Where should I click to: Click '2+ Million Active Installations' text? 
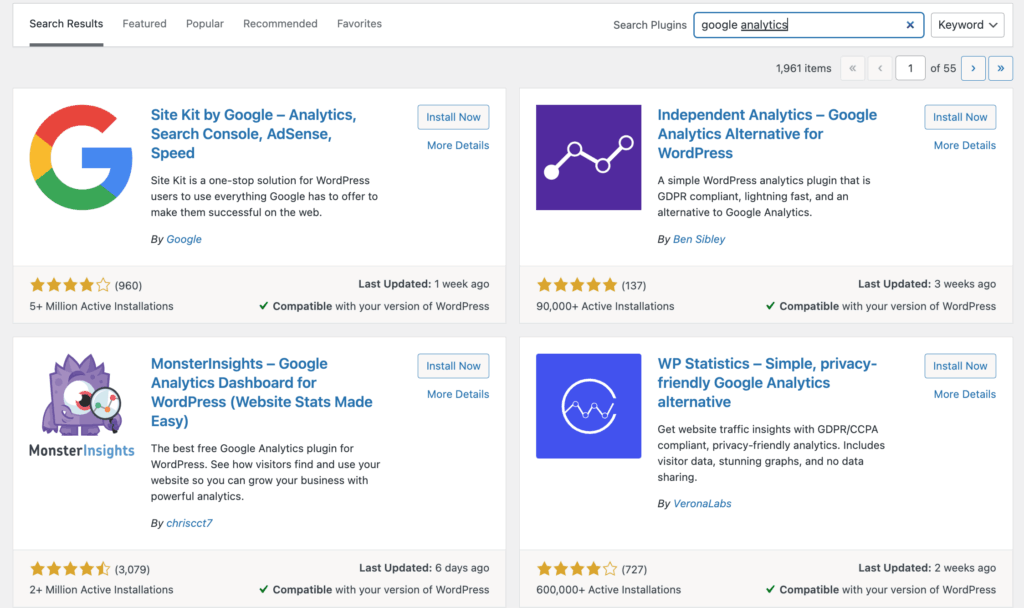click(101, 590)
